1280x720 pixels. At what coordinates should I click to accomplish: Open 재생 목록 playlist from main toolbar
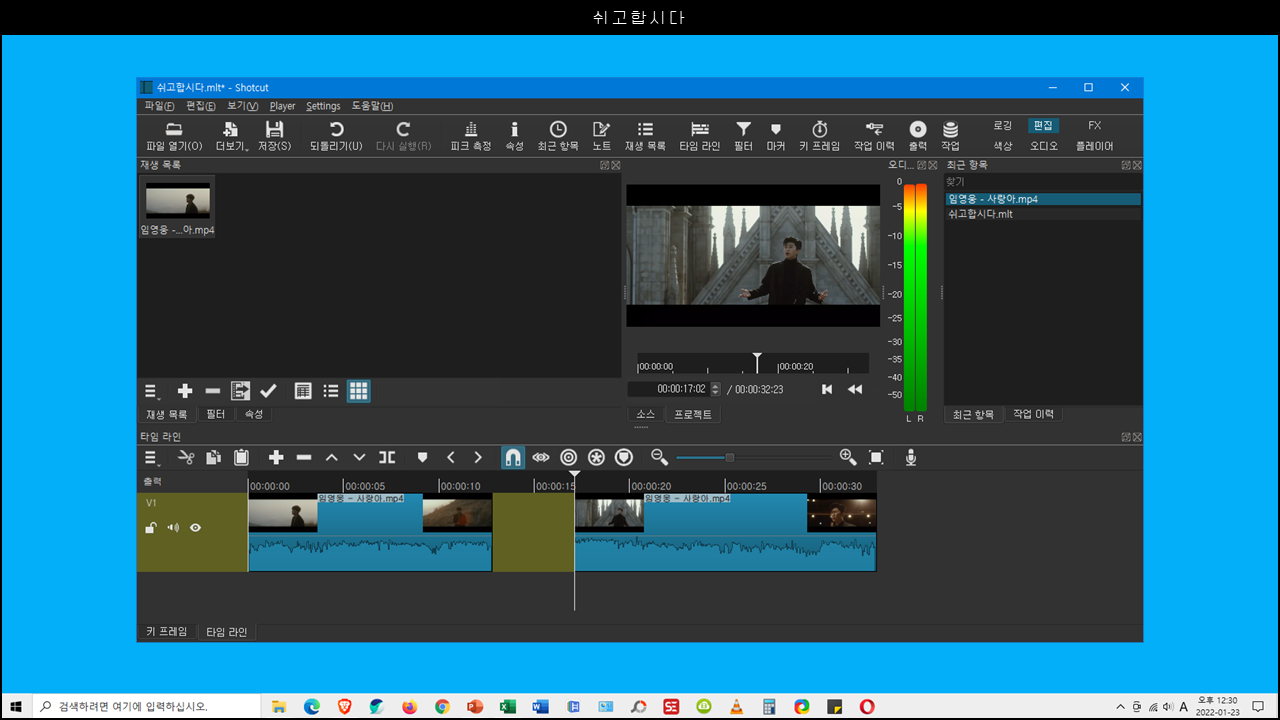tap(645, 136)
